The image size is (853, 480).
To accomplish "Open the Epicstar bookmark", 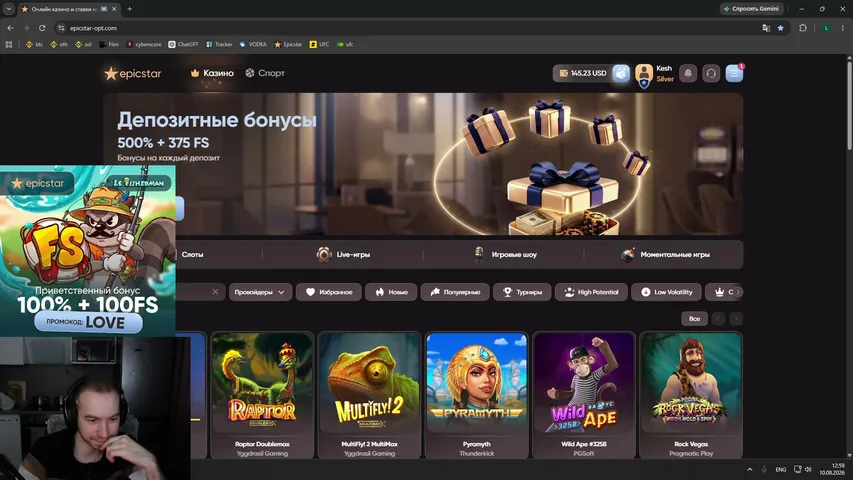I will [x=288, y=44].
